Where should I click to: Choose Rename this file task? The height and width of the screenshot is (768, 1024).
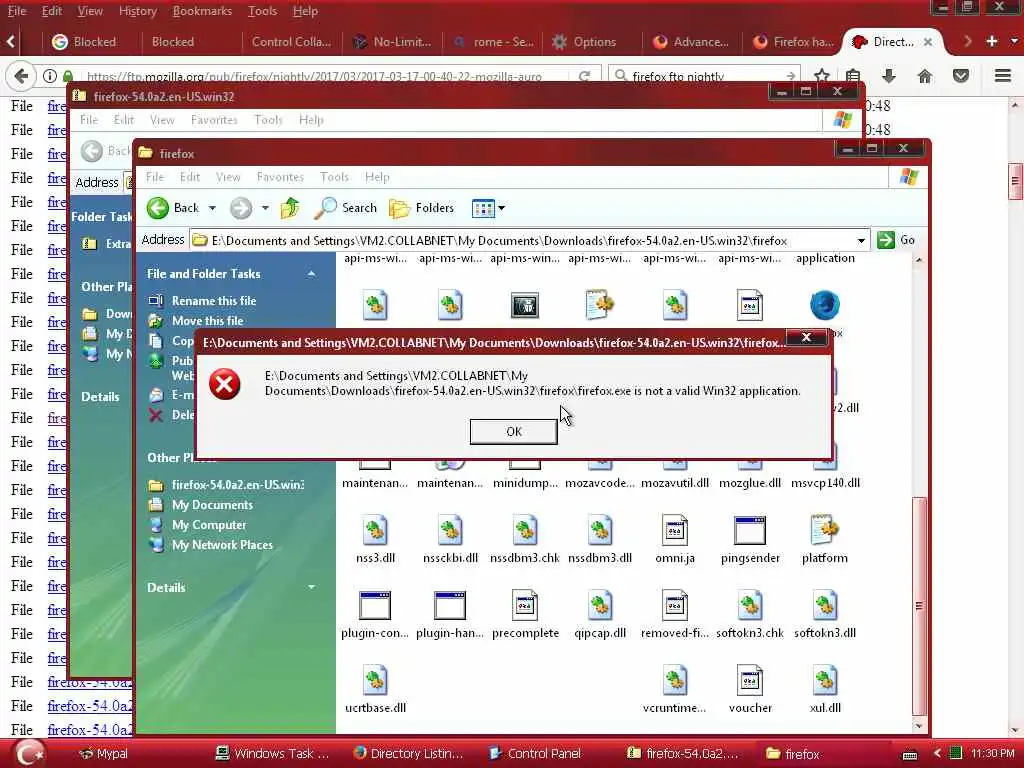click(214, 301)
